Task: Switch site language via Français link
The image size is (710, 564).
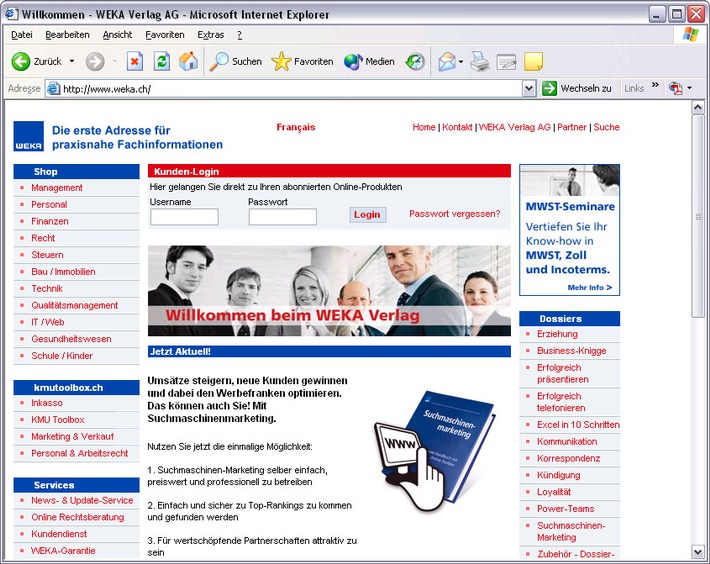Action: click(x=295, y=127)
